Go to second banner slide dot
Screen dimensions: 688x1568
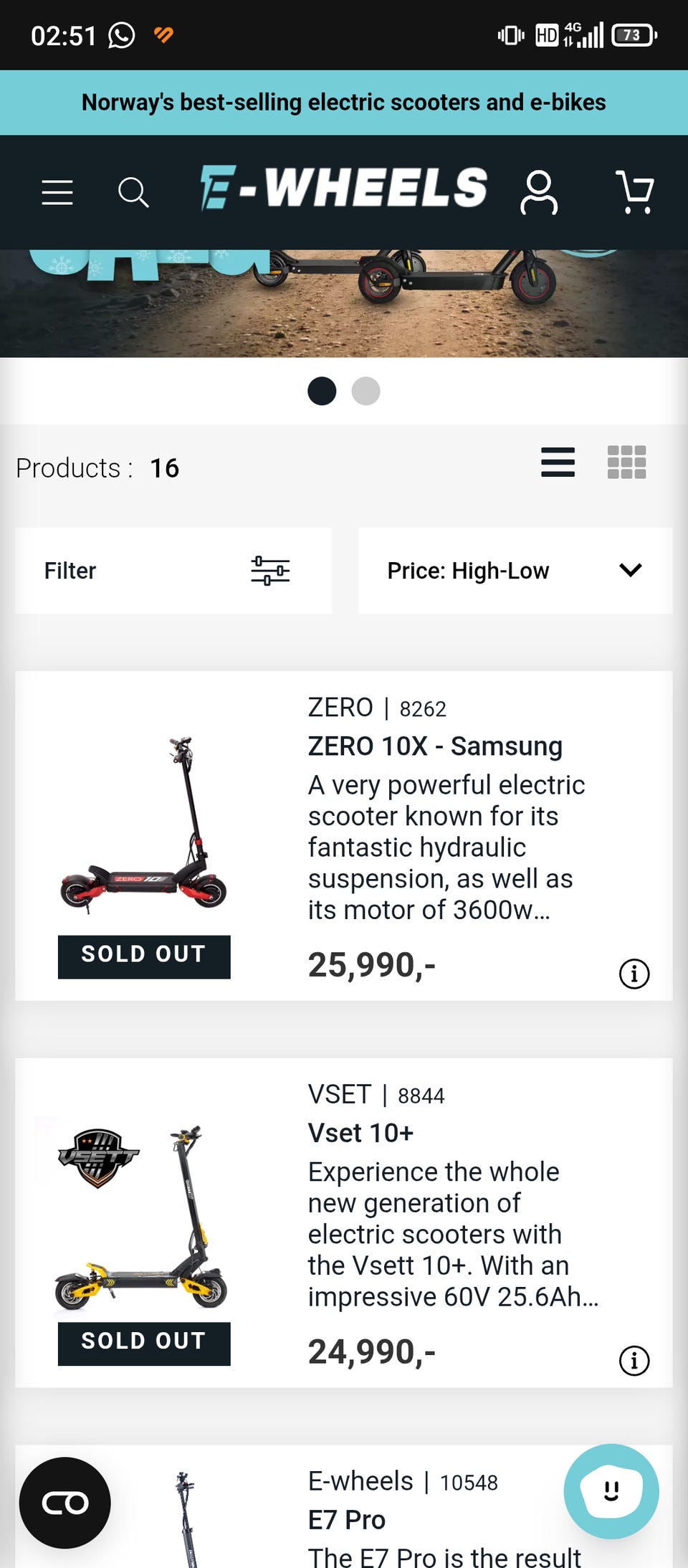[365, 391]
